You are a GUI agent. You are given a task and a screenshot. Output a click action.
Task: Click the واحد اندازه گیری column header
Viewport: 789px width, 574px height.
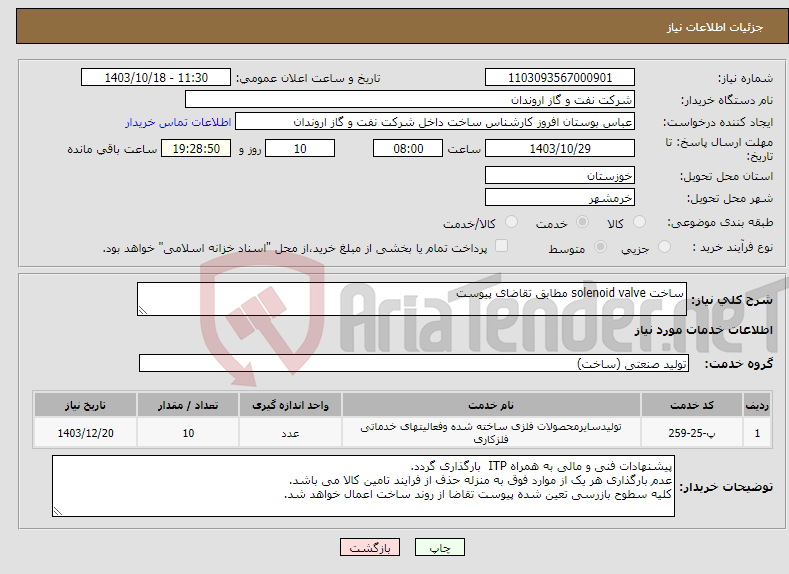click(x=290, y=405)
